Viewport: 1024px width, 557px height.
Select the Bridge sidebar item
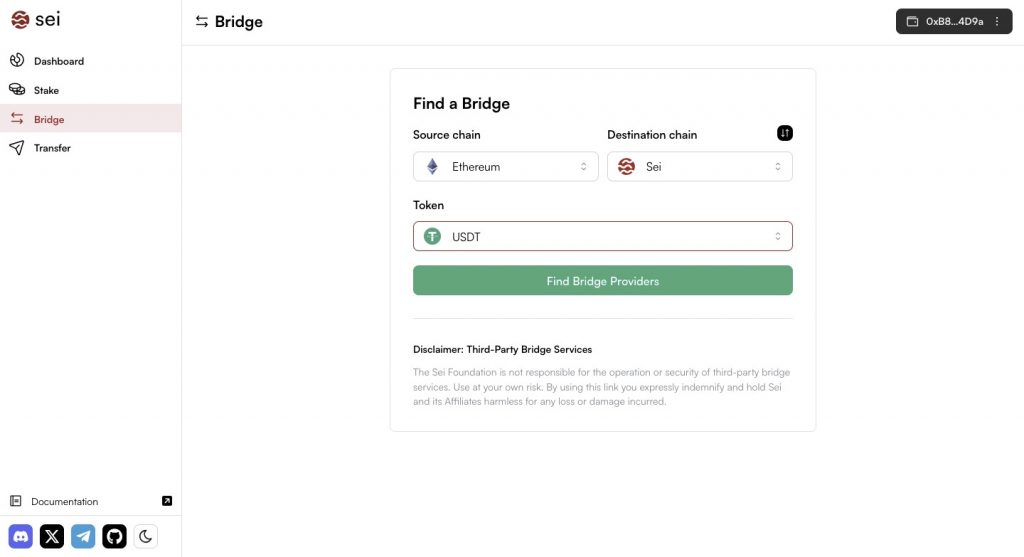(x=49, y=119)
